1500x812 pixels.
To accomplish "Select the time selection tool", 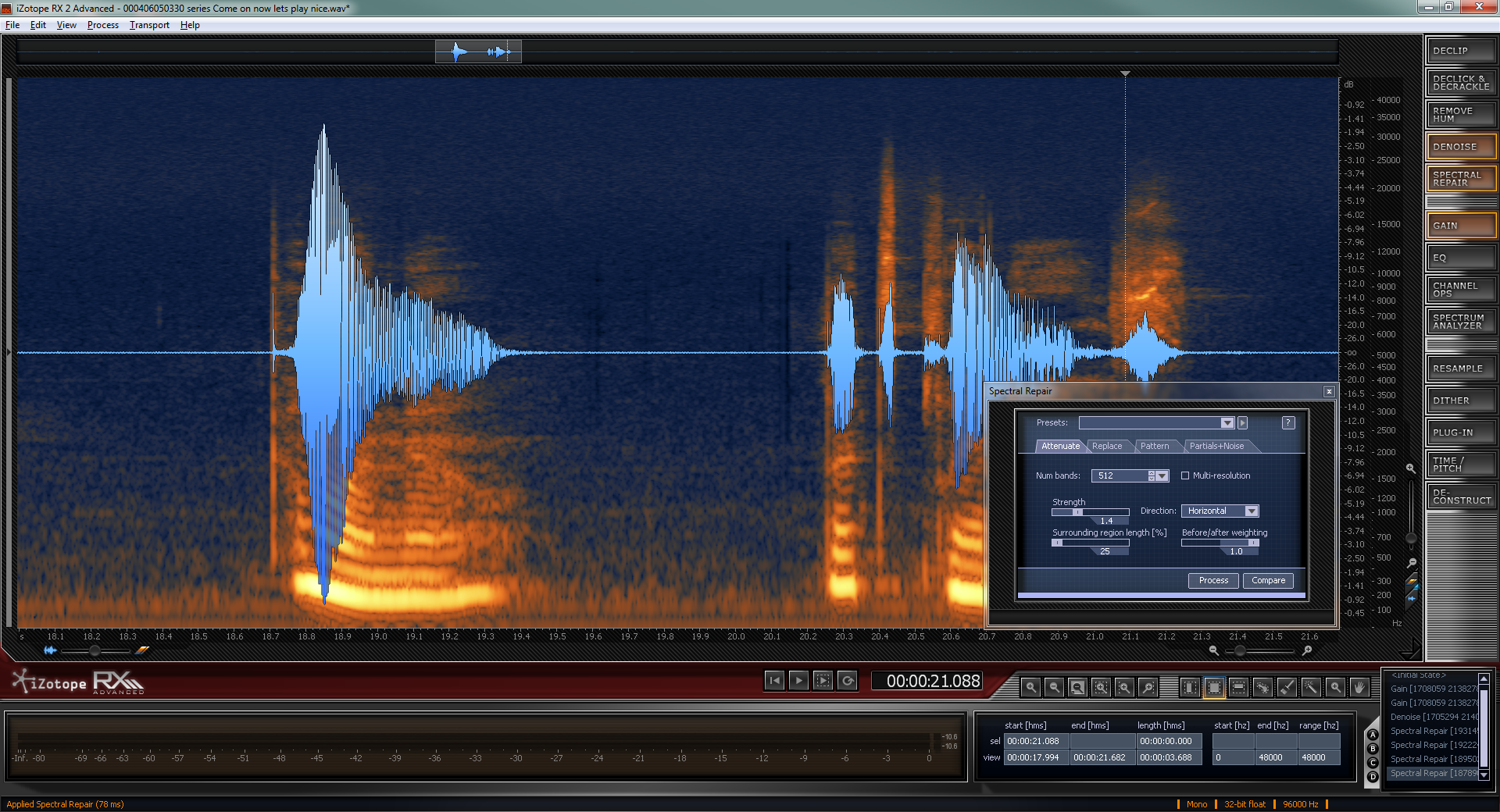I will coord(1190,687).
